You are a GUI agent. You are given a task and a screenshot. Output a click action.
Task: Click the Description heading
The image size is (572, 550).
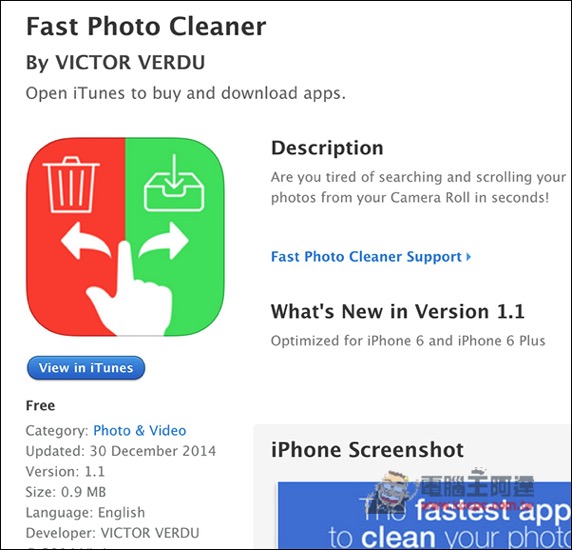pos(327,148)
